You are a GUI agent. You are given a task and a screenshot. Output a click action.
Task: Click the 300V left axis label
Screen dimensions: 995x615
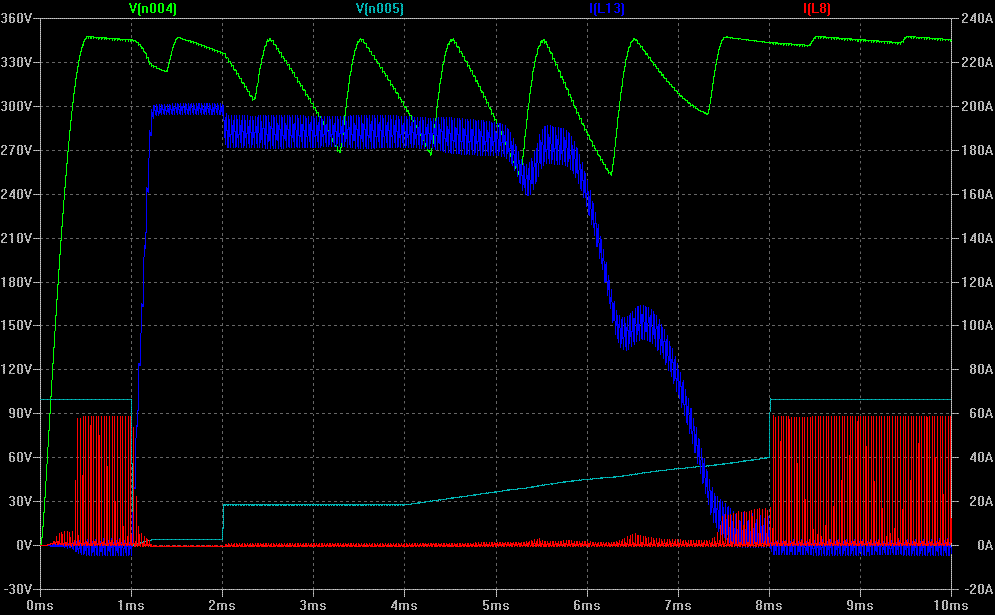17,106
